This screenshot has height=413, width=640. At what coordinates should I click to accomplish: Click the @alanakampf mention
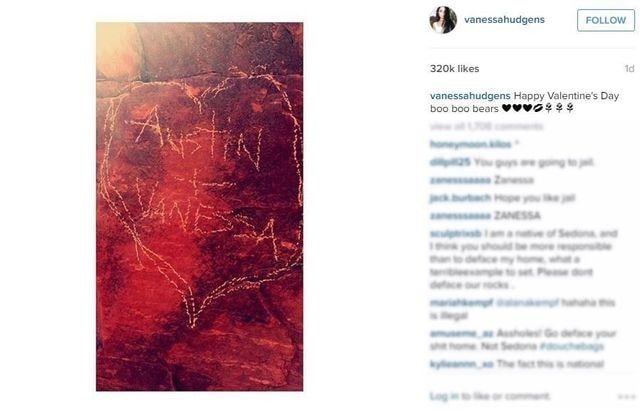[x=527, y=302]
